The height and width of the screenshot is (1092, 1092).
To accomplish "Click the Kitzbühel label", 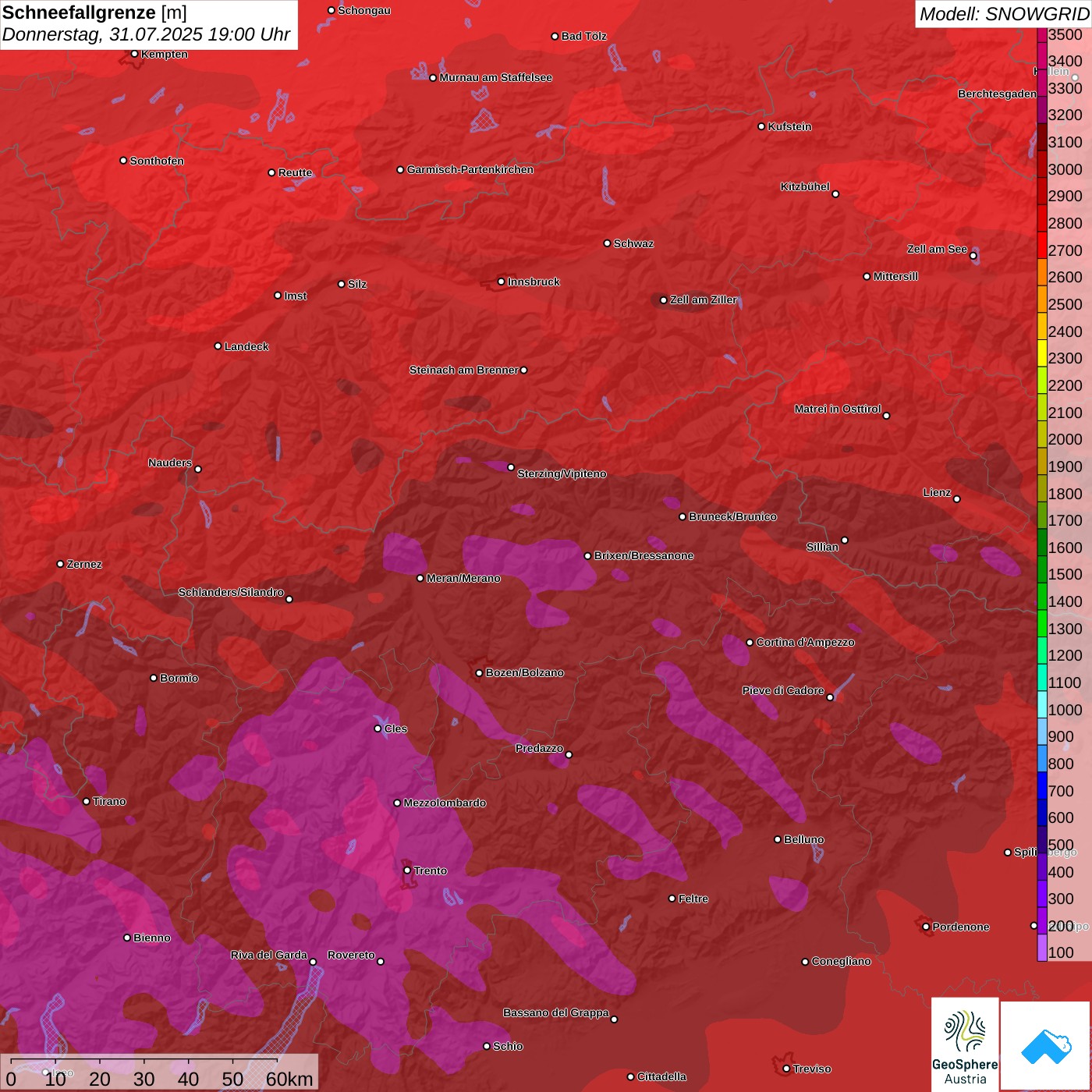I will point(805,186).
